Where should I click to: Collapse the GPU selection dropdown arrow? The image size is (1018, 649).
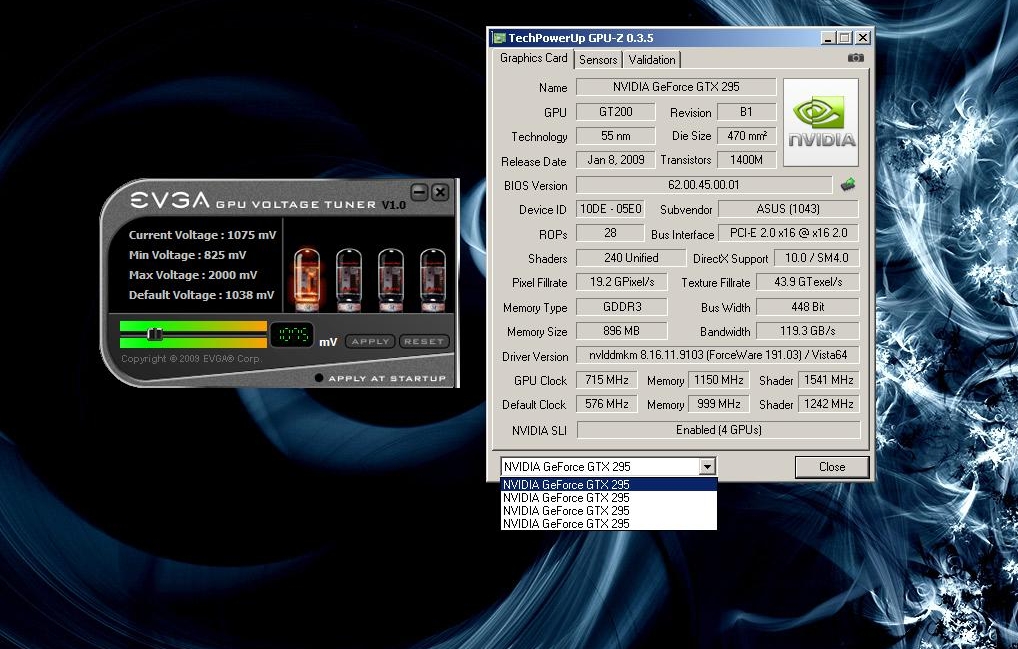click(708, 467)
